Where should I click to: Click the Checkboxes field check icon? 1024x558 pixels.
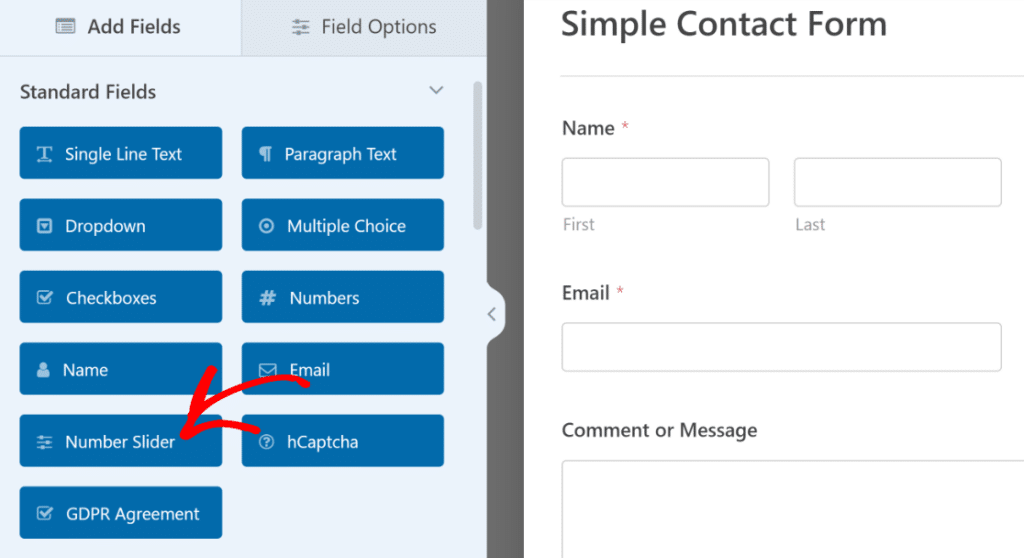tap(44, 298)
